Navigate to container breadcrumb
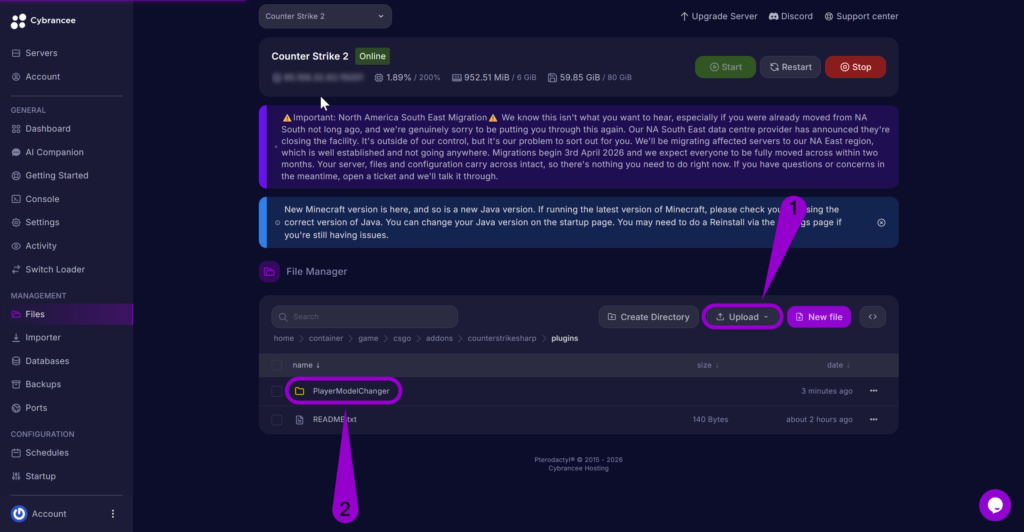 coord(325,338)
